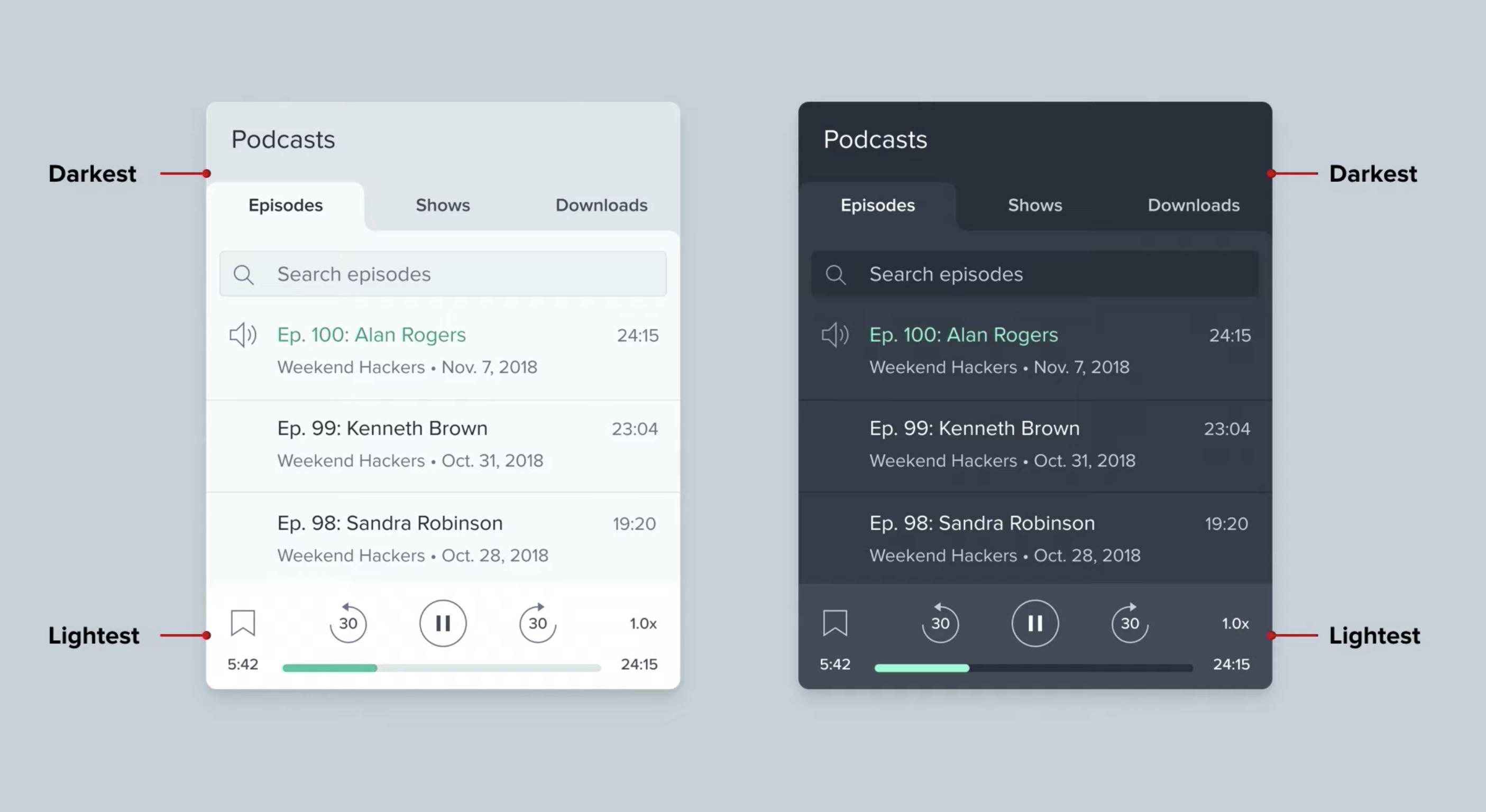Change 1.0x playback speed in dark player

1235,623
